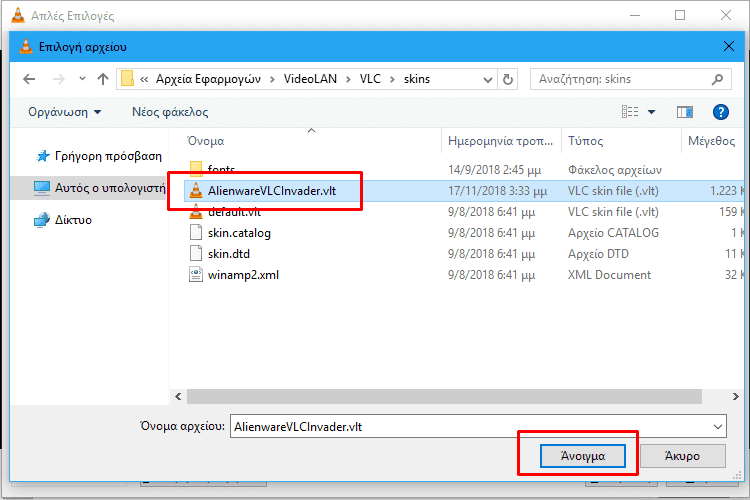Image resolution: width=750 pixels, height=500 pixels.
Task: Select the winamp2.xml file
Action: (x=243, y=275)
